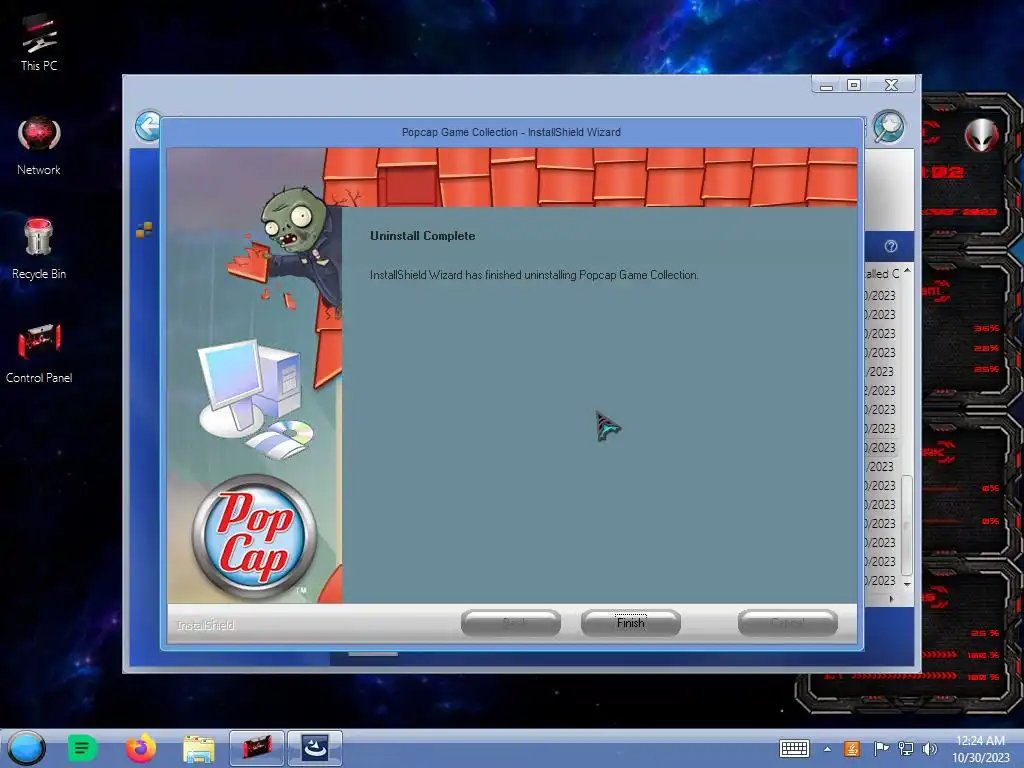The image size is (1024, 768).
Task: Click the greyed-out Back button in the wizard
Action: 511,622
